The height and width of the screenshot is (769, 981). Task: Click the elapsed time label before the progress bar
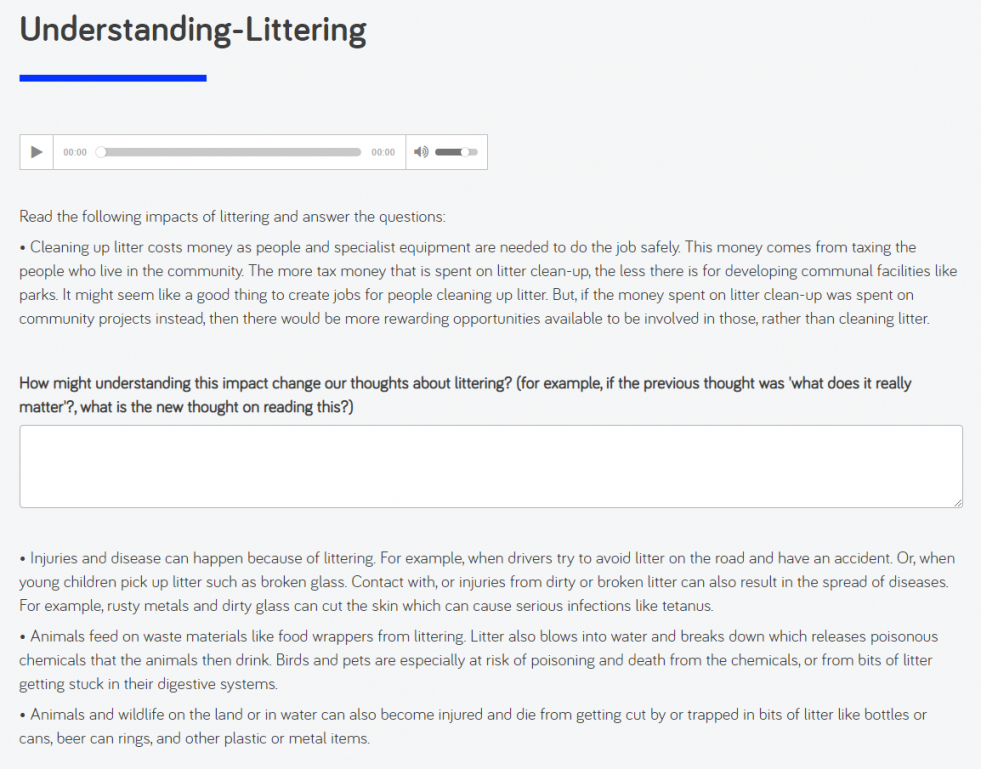pos(74,152)
